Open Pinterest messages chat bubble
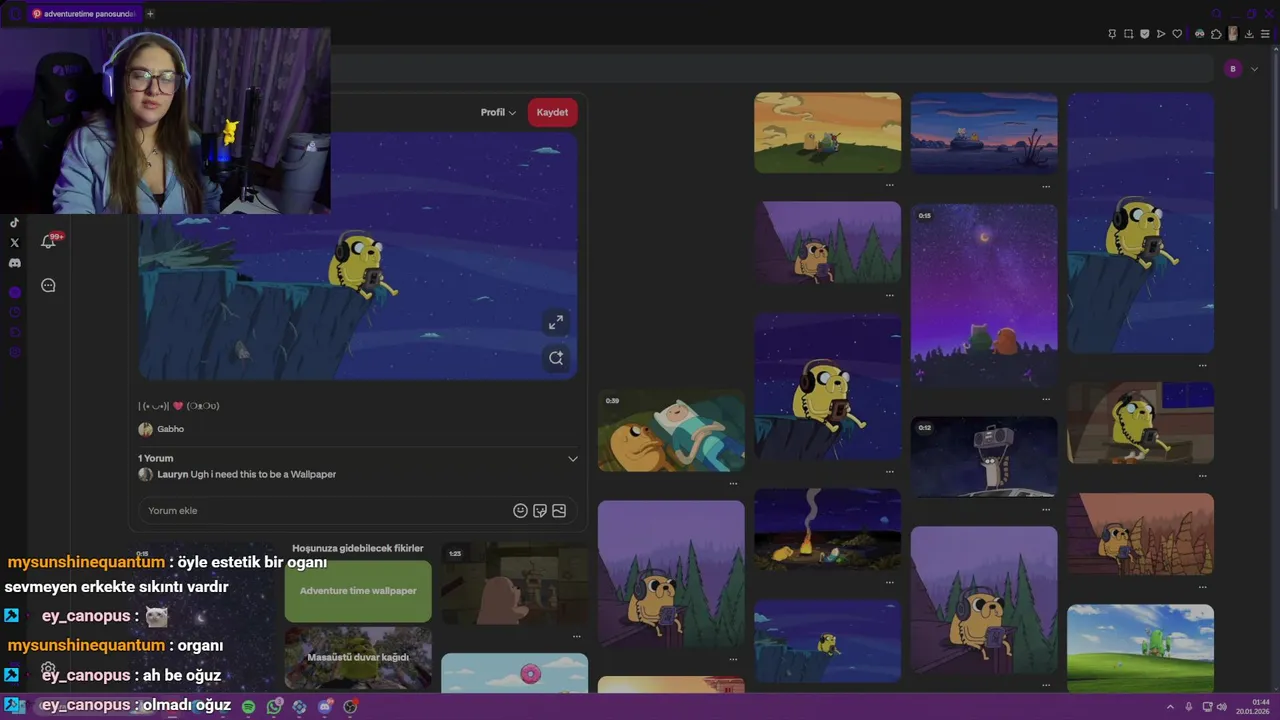1280x720 pixels. [48, 285]
